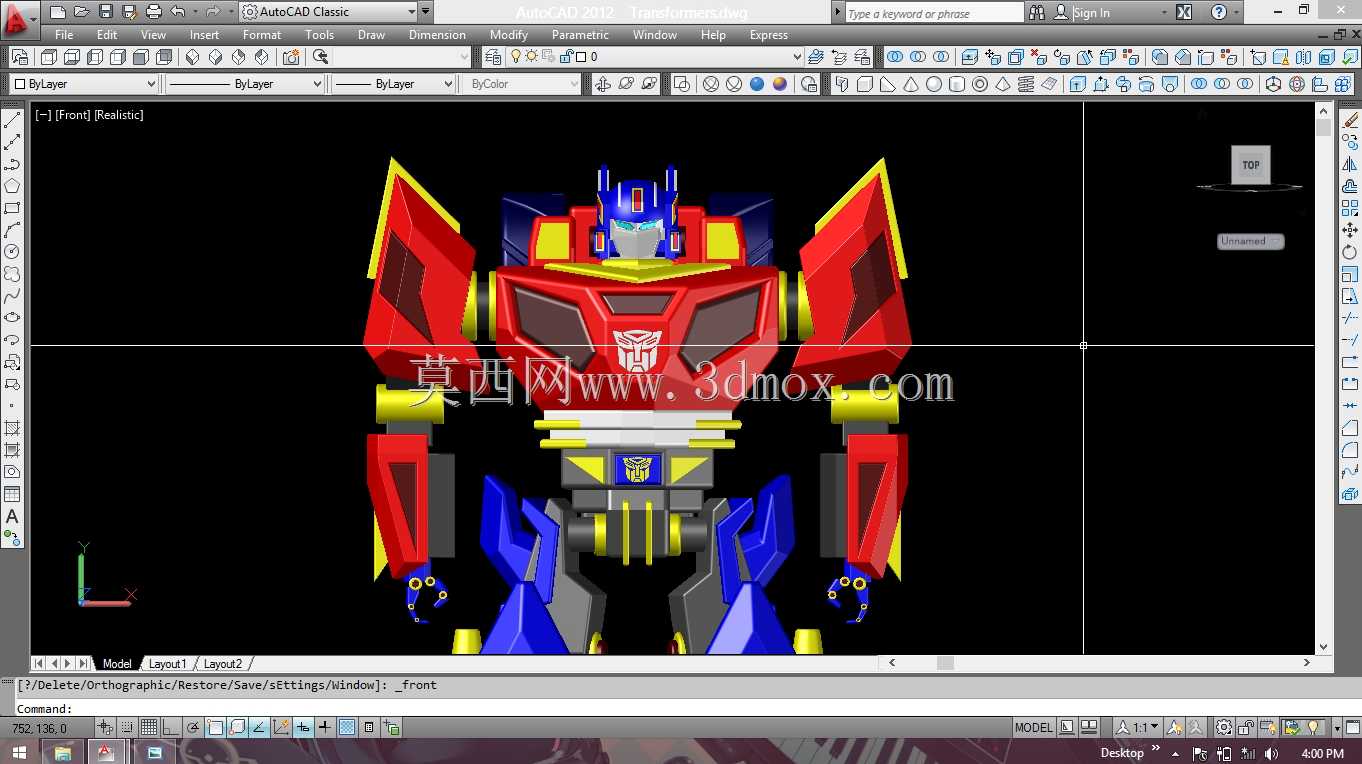Viewport: 1362px width, 764px height.
Task: Expand the Unnamed UCS dropdown under ViewCube
Action: click(1251, 241)
